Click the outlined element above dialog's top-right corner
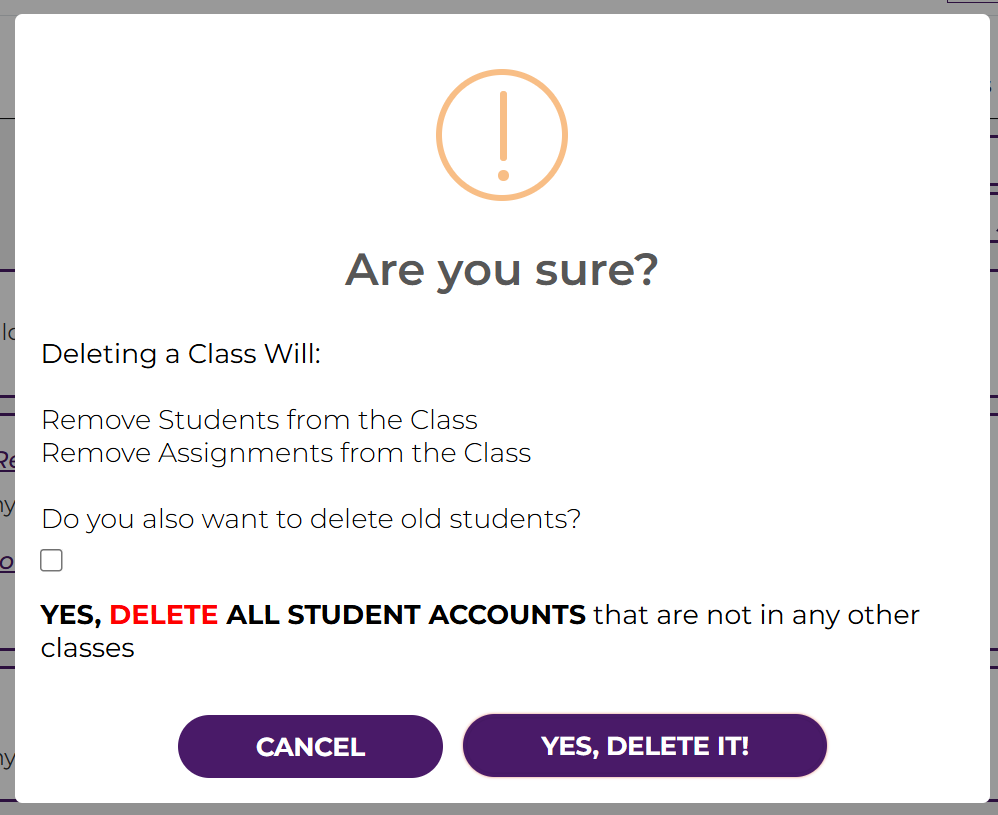Screen dimensions: 998x815 tap(970, 3)
